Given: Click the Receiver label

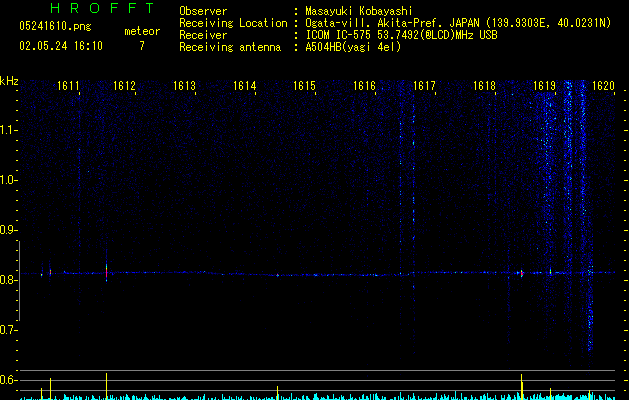Looking at the screenshot, I should coord(203,35).
